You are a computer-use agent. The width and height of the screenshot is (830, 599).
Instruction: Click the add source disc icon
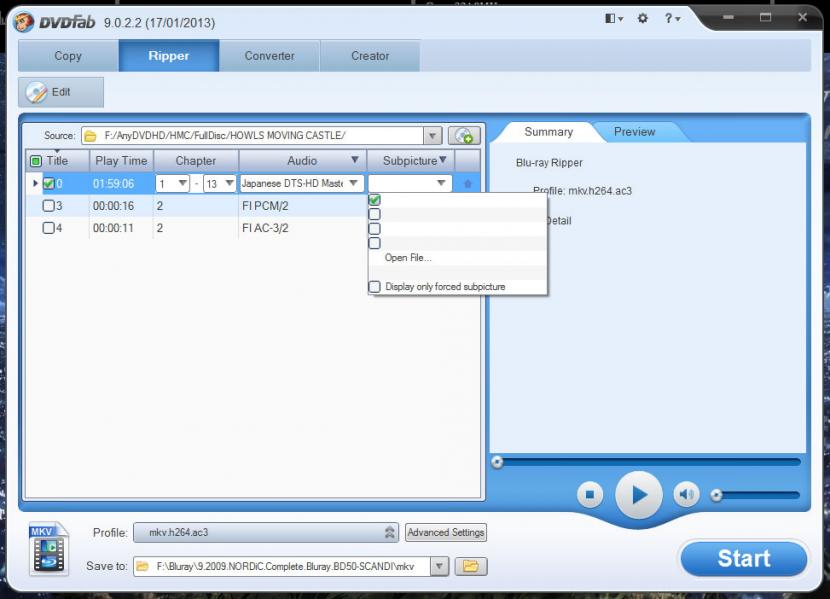[x=464, y=135]
